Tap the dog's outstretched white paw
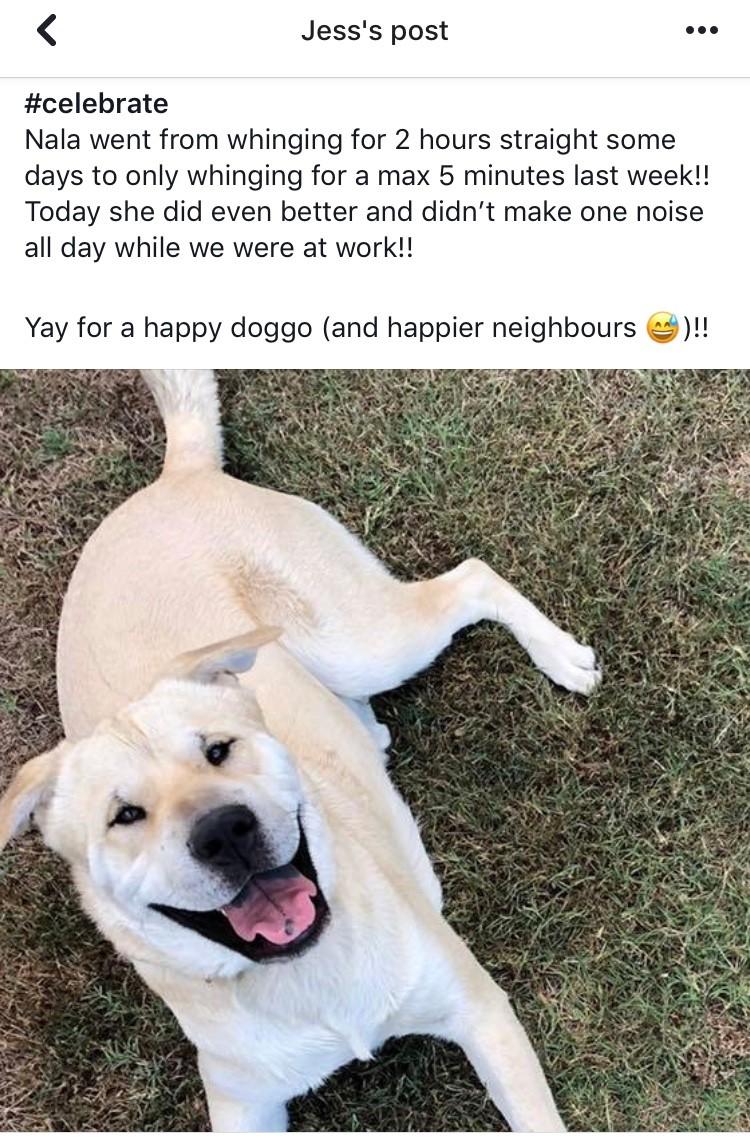Image resolution: width=750 pixels, height=1138 pixels. pos(570,662)
